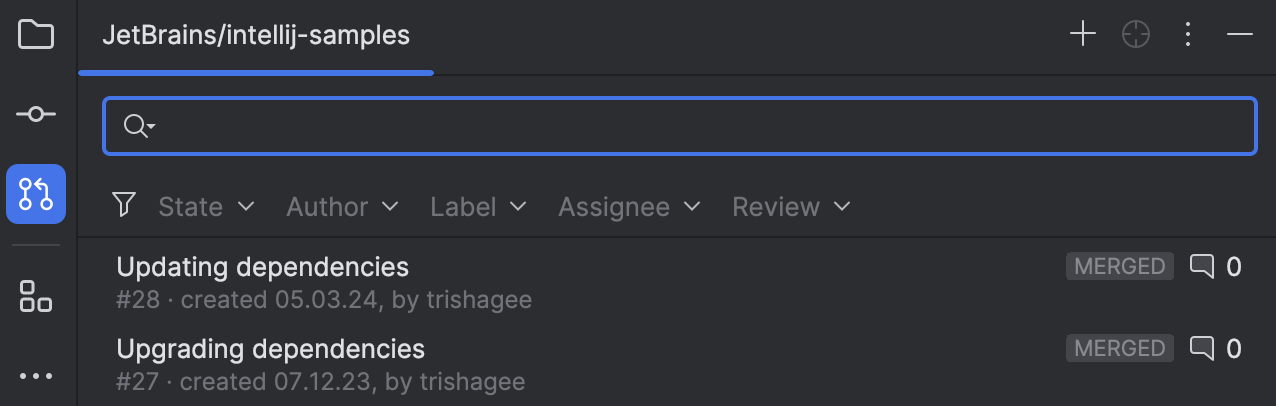Click the plus icon to add a pull request
The height and width of the screenshot is (406, 1276).
(x=1083, y=35)
